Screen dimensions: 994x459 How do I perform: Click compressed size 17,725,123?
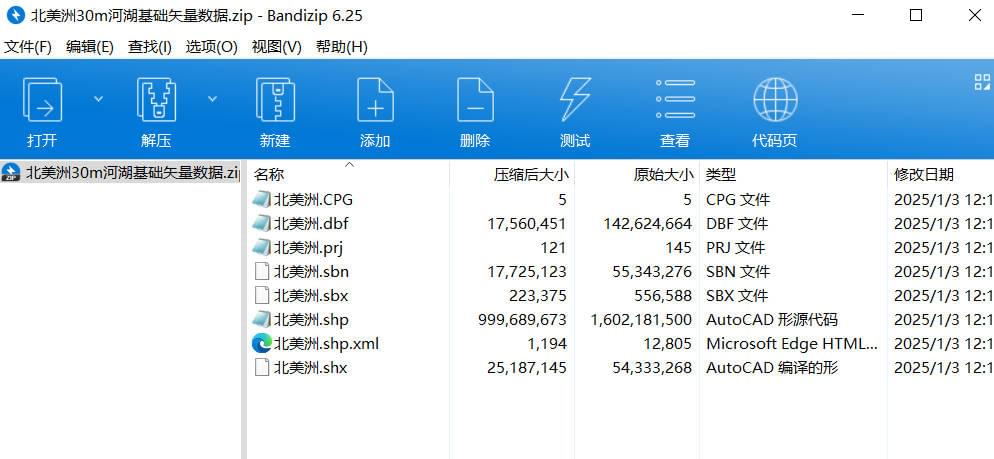tap(527, 272)
